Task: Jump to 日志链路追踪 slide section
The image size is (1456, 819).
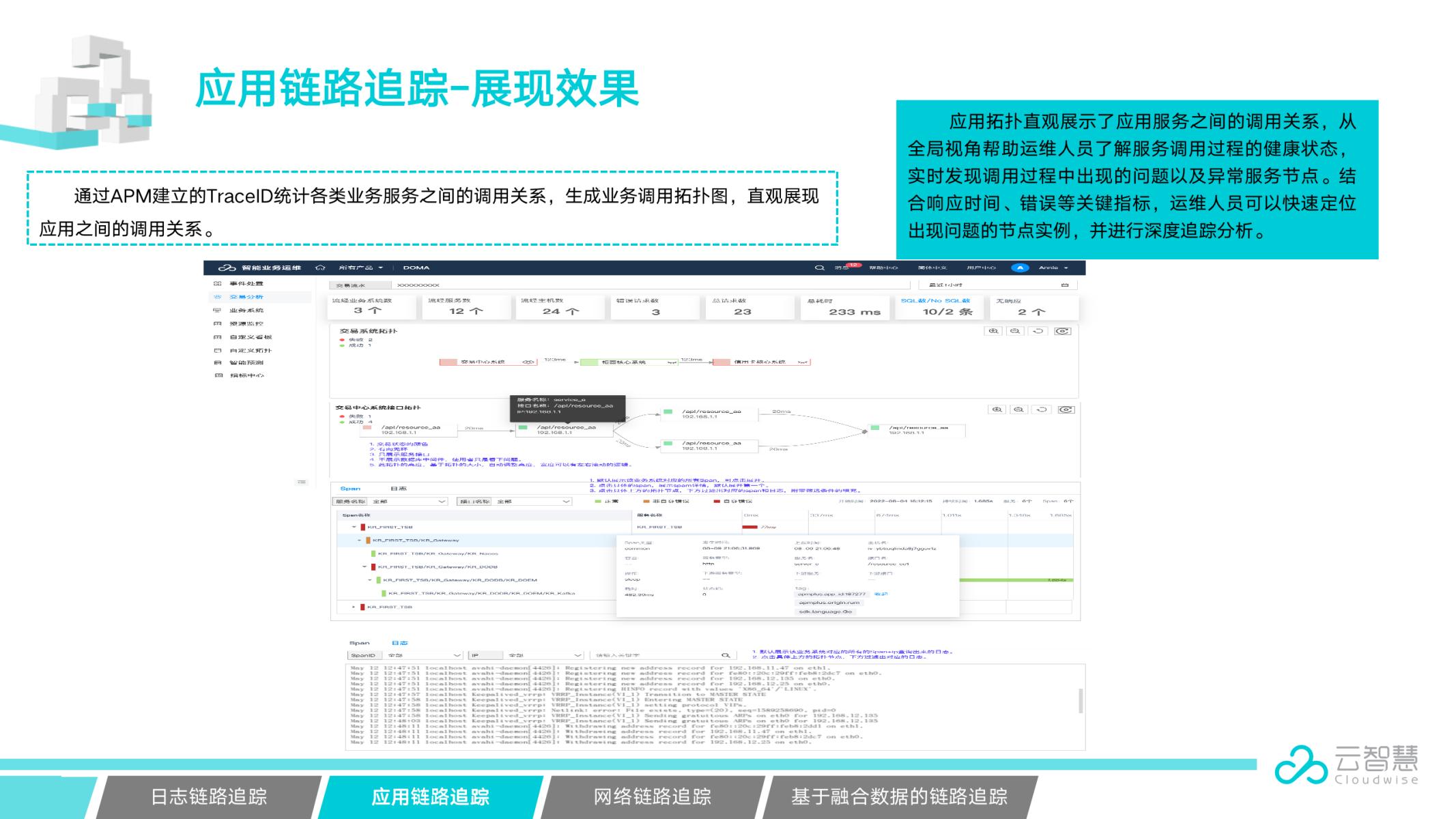Action: pyautogui.click(x=209, y=796)
